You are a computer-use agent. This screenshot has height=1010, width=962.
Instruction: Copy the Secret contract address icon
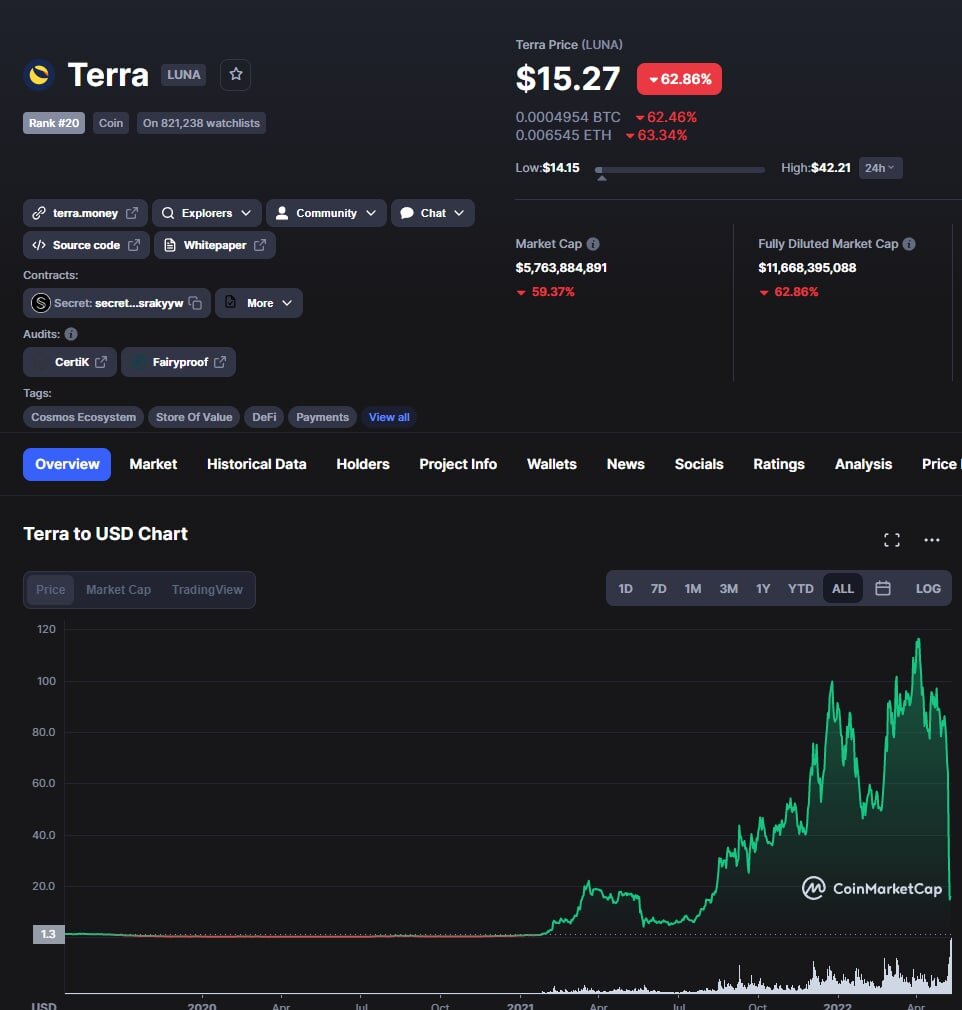pos(195,303)
